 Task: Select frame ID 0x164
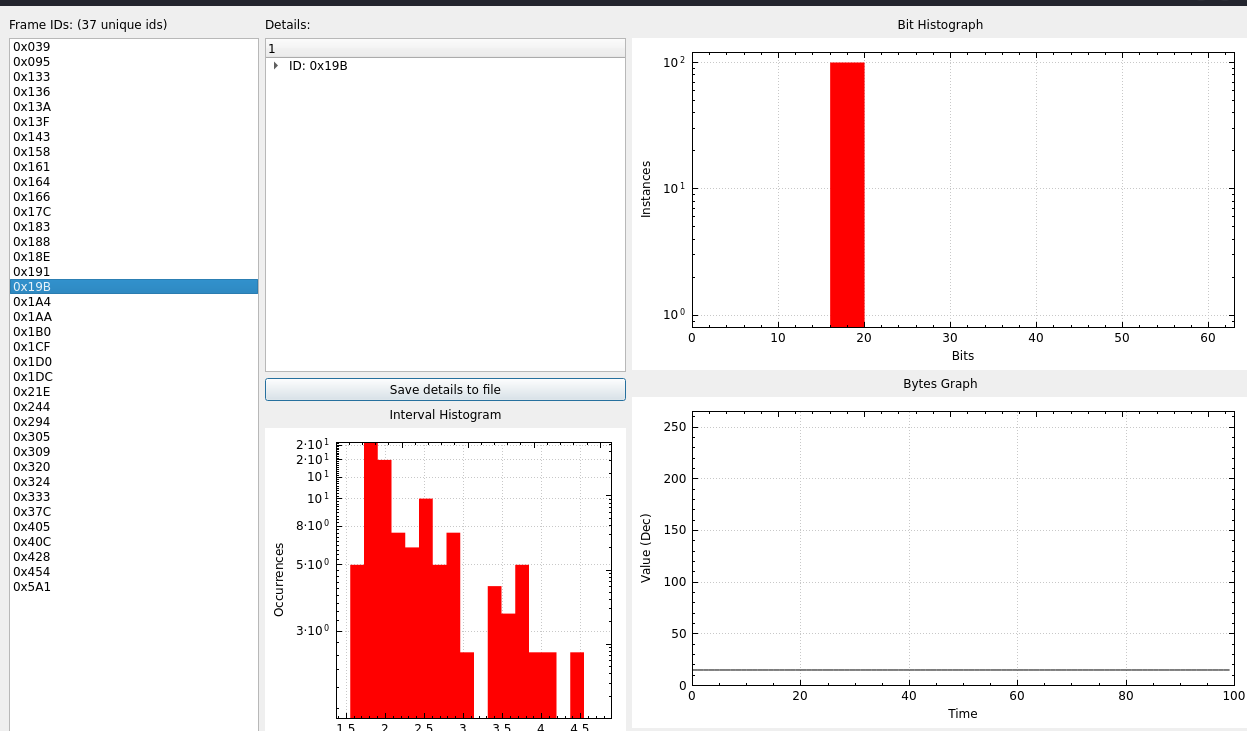pyautogui.click(x=32, y=182)
